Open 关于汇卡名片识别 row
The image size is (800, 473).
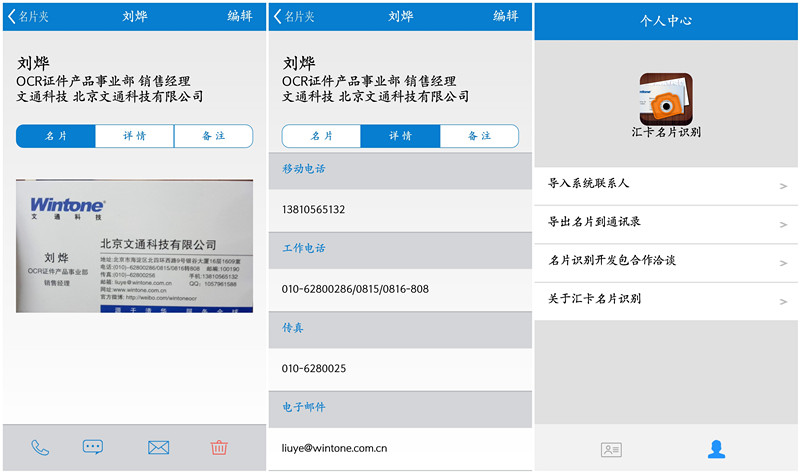pyautogui.click(x=666, y=302)
